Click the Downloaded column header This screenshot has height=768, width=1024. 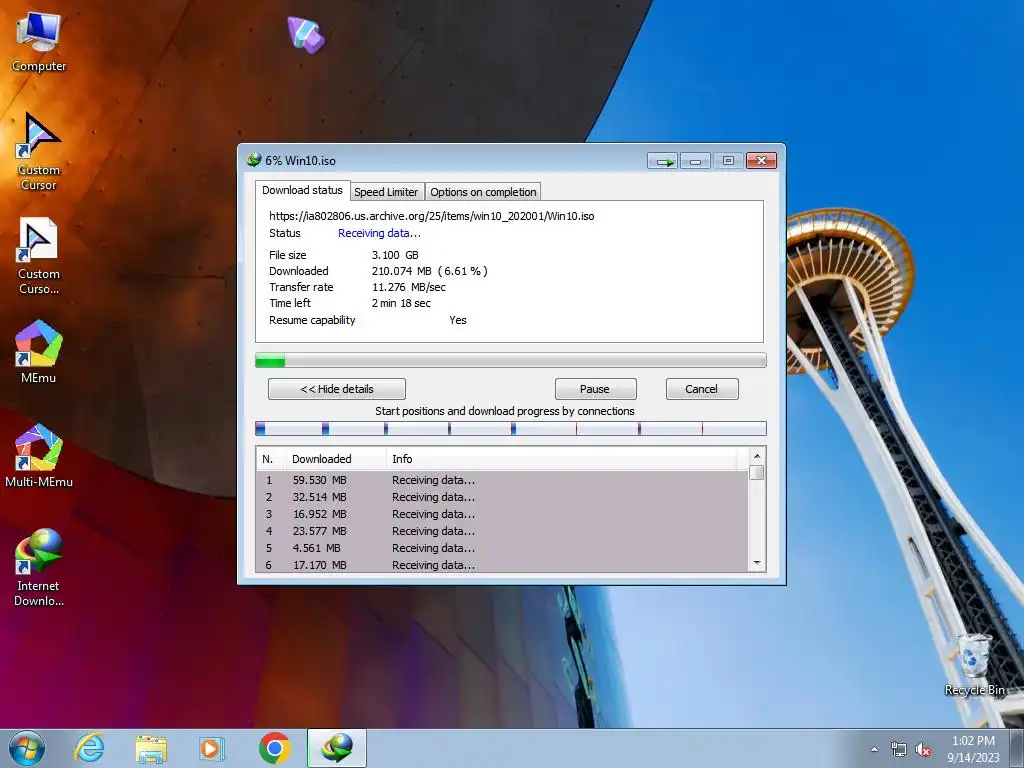coord(336,459)
